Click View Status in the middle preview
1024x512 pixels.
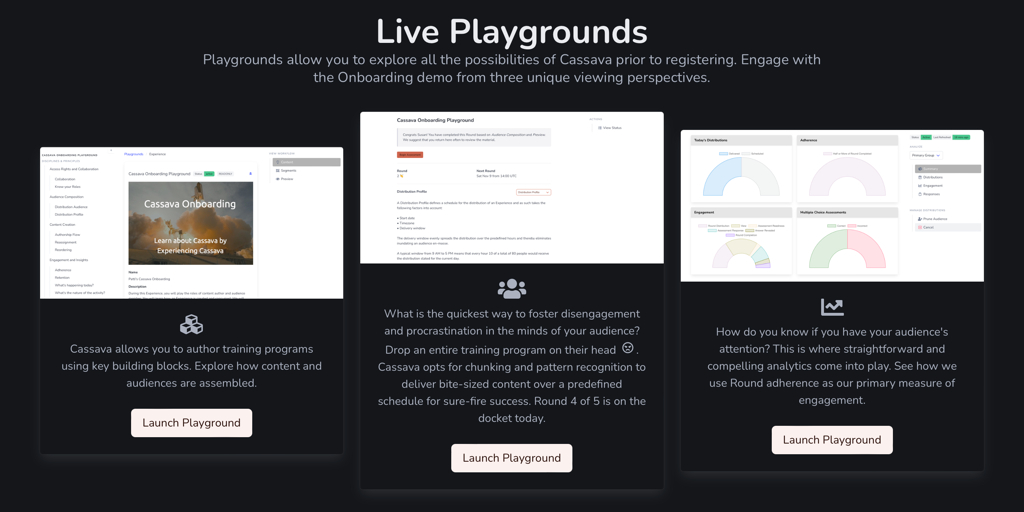coord(611,127)
